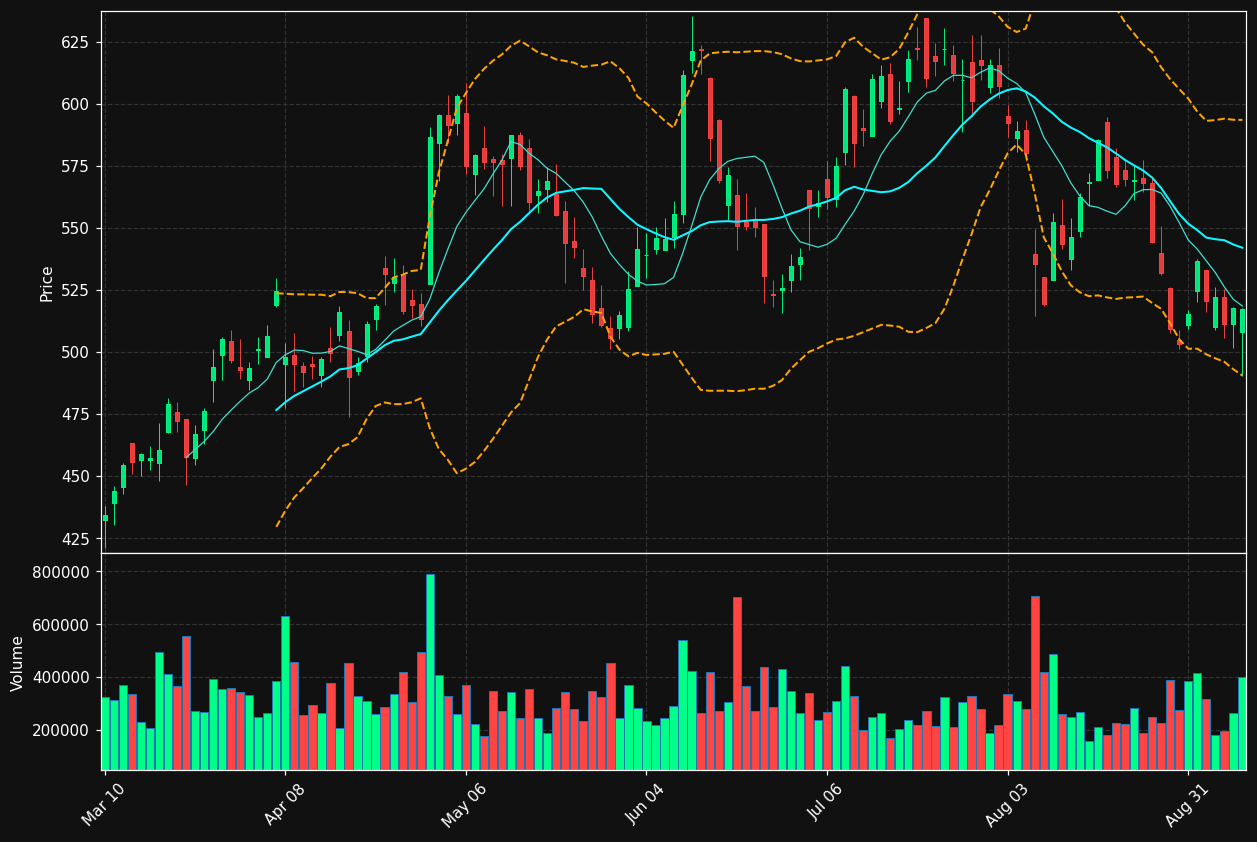Click the 'May 06' date label
The height and width of the screenshot is (842, 1257).
464,805
